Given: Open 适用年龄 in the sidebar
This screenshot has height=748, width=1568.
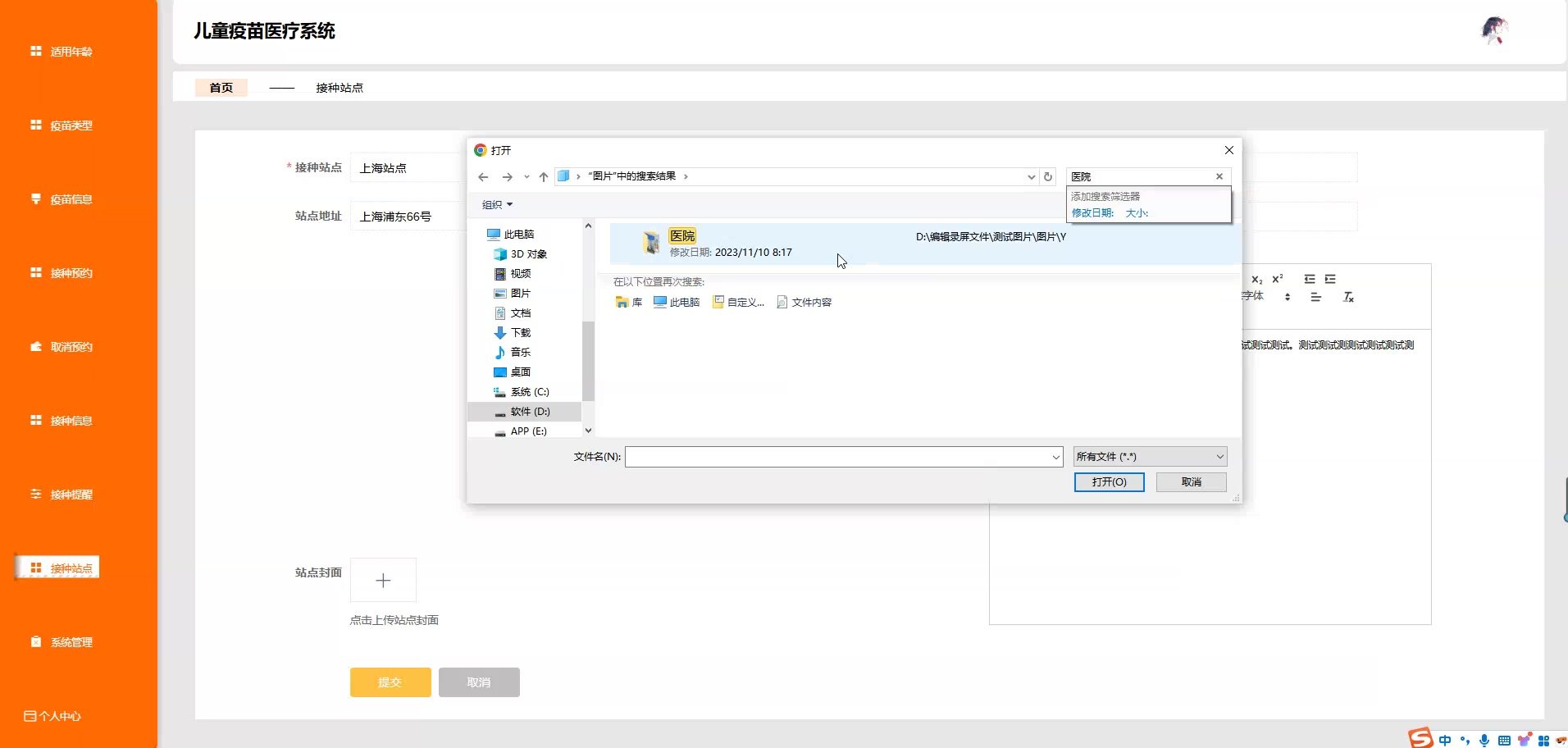Looking at the screenshot, I should (x=62, y=52).
